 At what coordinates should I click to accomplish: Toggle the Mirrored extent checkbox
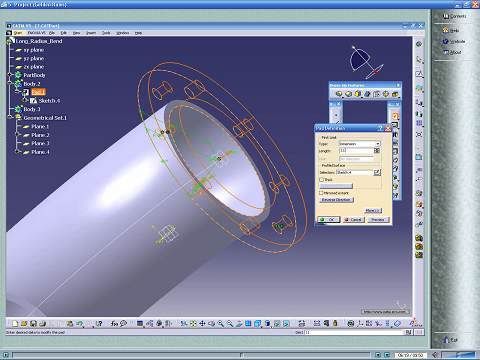click(x=322, y=193)
